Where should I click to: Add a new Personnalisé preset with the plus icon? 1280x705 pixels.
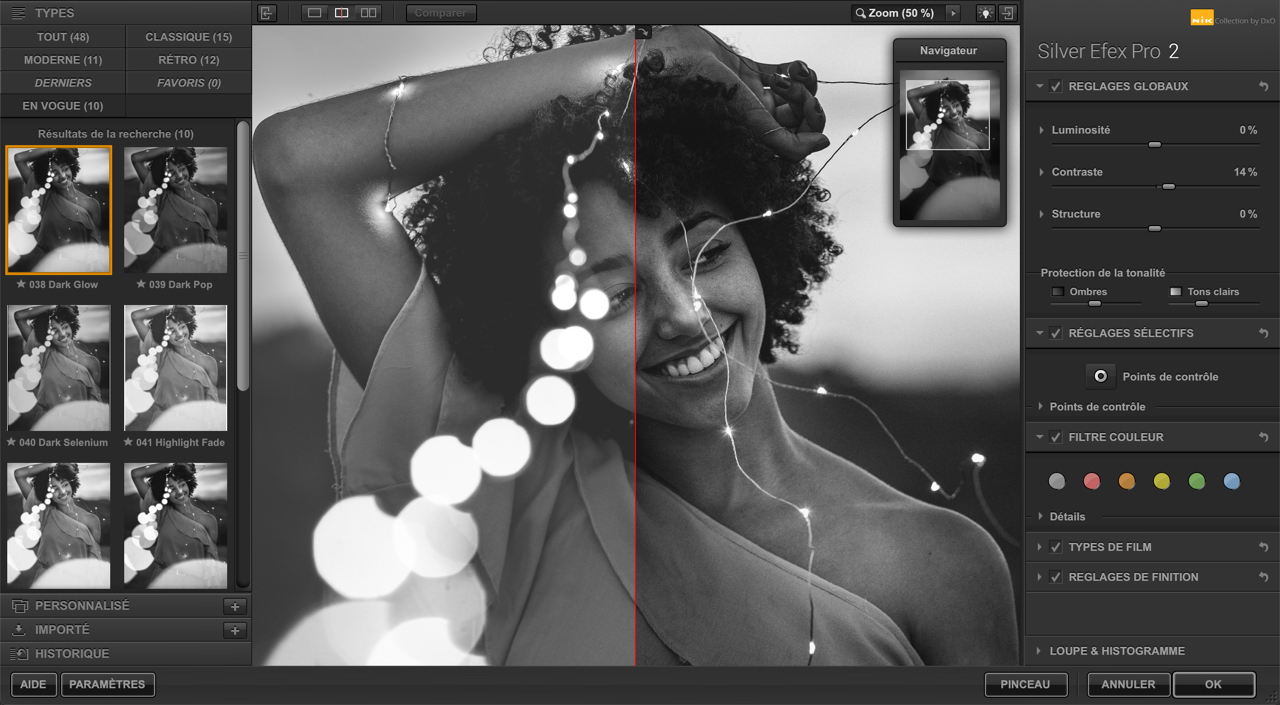pyautogui.click(x=234, y=606)
